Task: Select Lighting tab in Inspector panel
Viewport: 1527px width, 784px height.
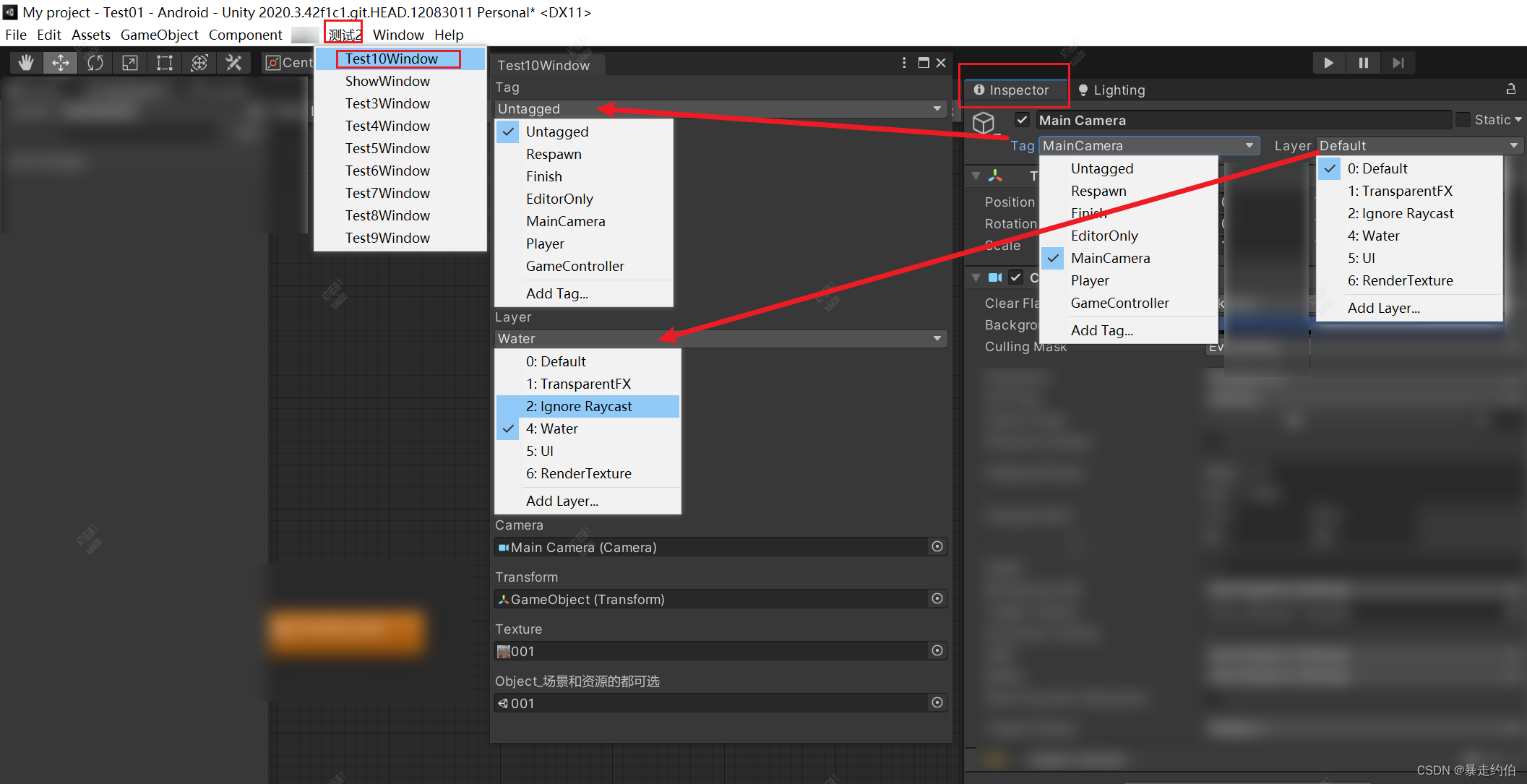Action: (x=1113, y=90)
